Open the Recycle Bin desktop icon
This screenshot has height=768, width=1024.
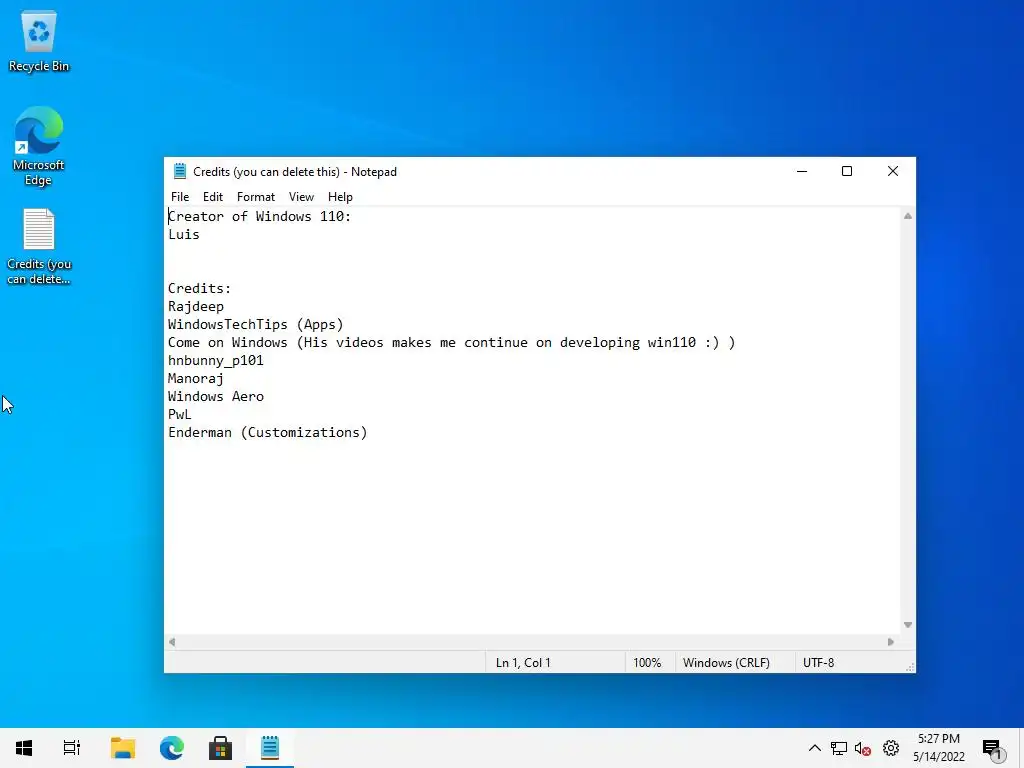(39, 41)
